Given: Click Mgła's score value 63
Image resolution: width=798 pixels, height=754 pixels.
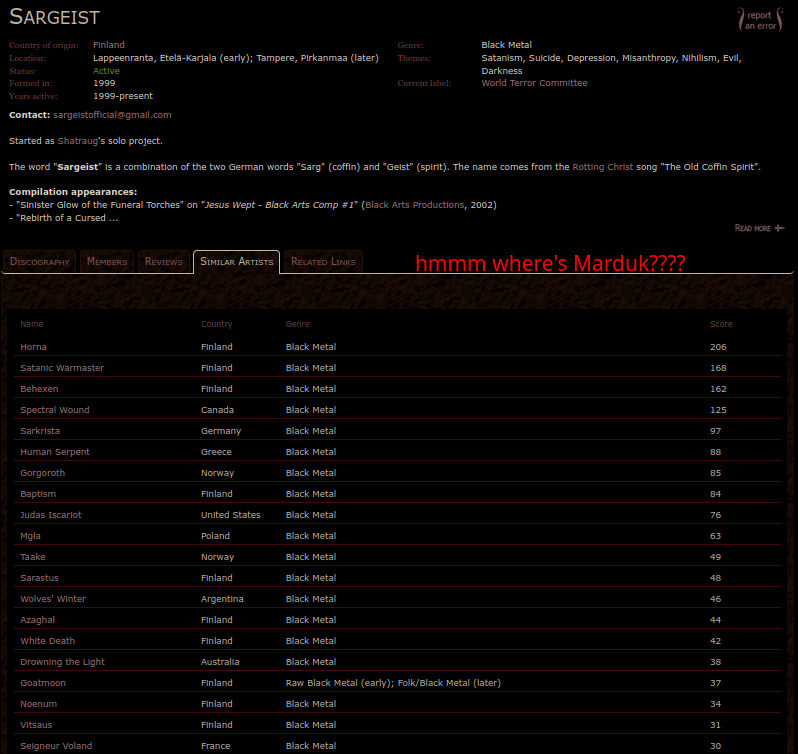Looking at the screenshot, I should (x=715, y=536).
